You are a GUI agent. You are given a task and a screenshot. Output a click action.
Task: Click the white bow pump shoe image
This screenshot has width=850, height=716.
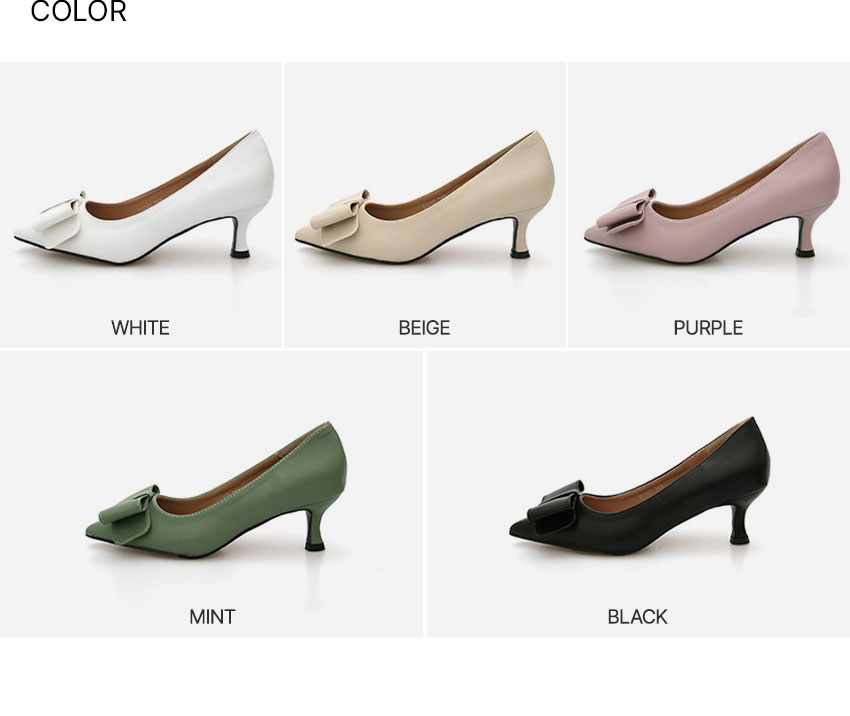tap(144, 197)
